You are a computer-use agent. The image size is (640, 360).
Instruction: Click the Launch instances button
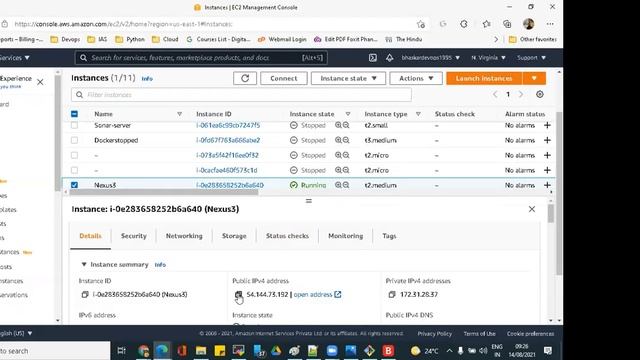pos(484,78)
